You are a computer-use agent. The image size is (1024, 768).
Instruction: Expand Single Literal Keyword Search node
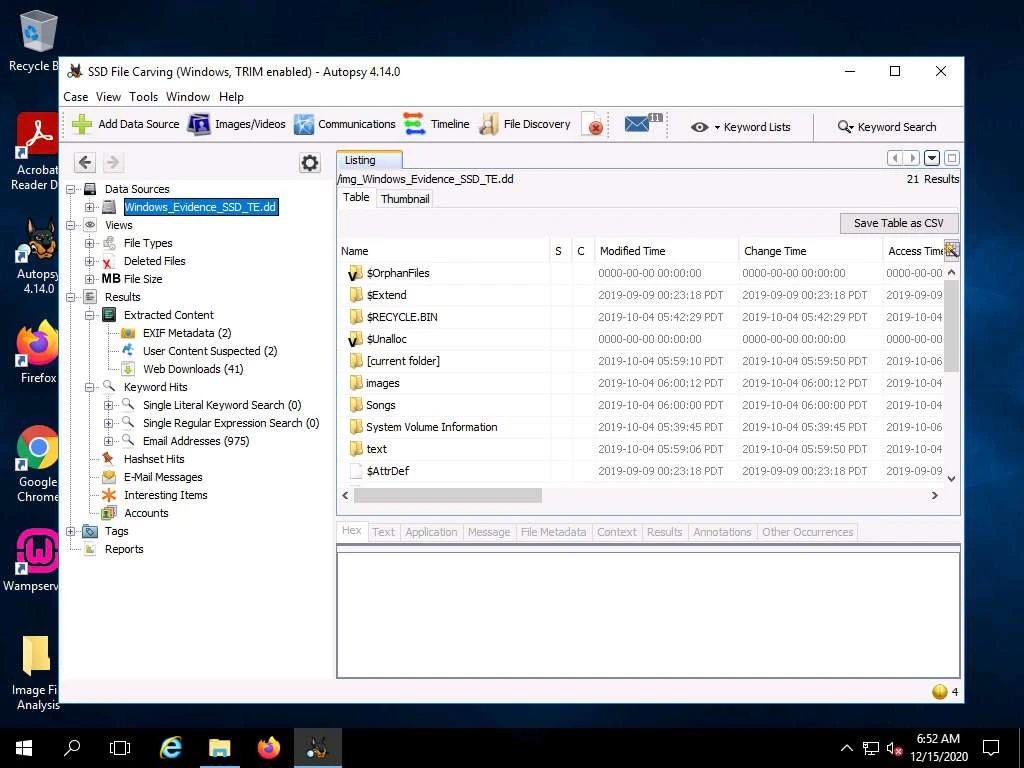coord(108,405)
